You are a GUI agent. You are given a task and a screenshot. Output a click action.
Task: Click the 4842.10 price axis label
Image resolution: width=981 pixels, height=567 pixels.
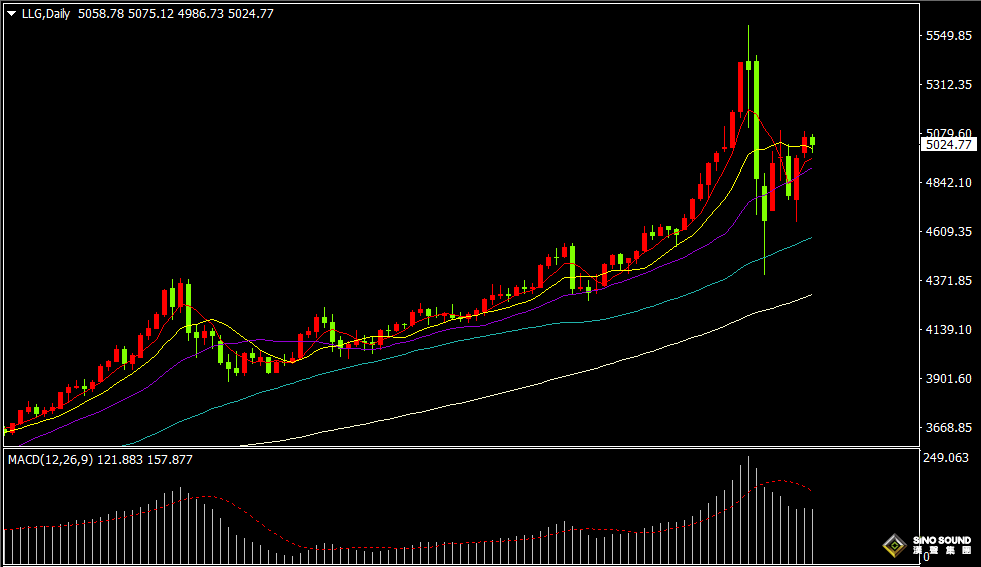pos(949,183)
